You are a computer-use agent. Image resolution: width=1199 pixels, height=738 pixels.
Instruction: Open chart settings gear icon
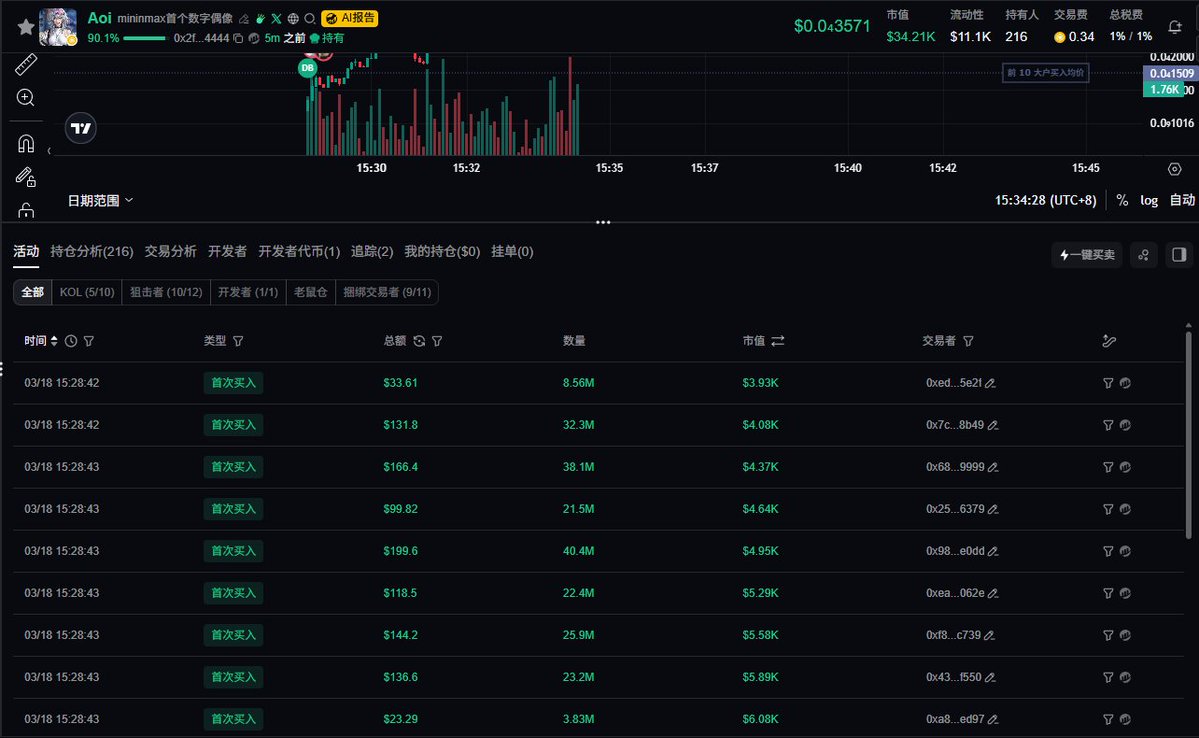tap(1175, 169)
